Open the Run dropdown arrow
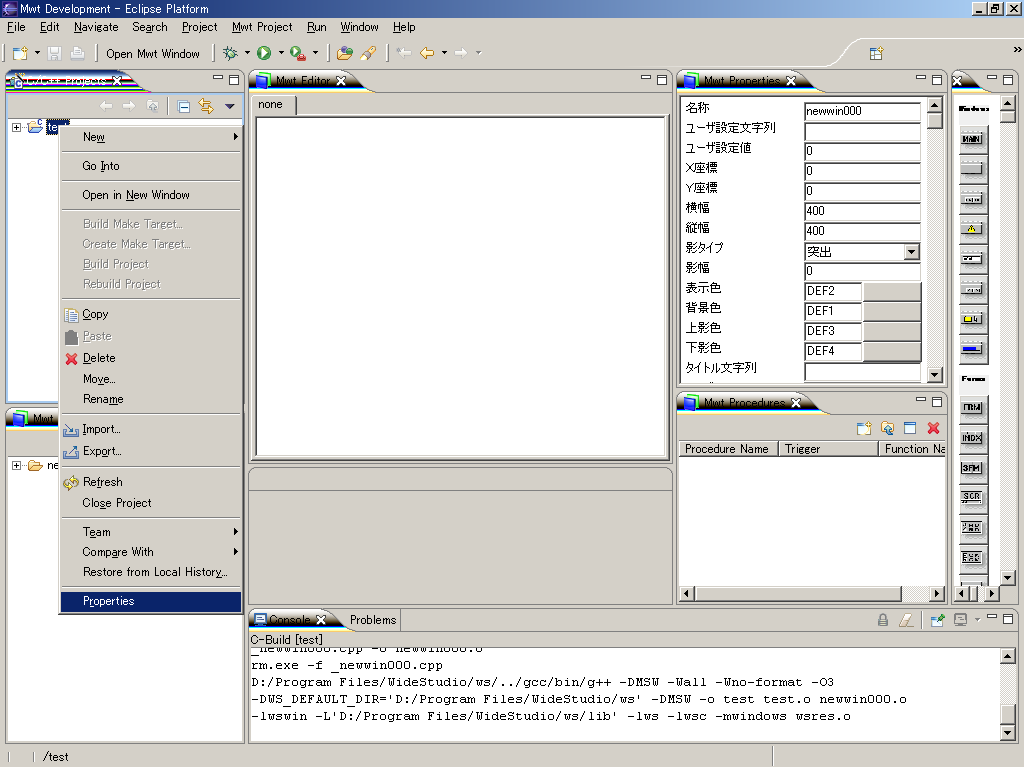This screenshot has height=768, width=1024. tap(281, 53)
